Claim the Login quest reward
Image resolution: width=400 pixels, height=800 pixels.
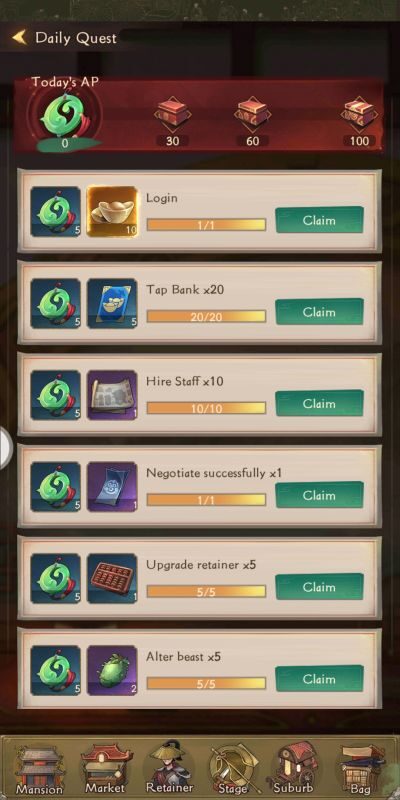click(x=319, y=220)
